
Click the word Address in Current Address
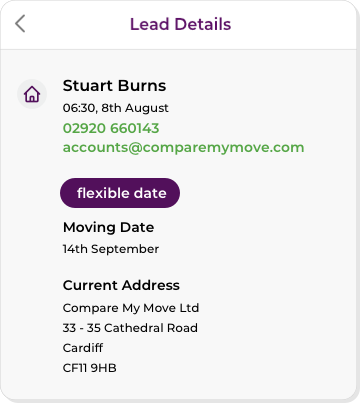(x=151, y=285)
